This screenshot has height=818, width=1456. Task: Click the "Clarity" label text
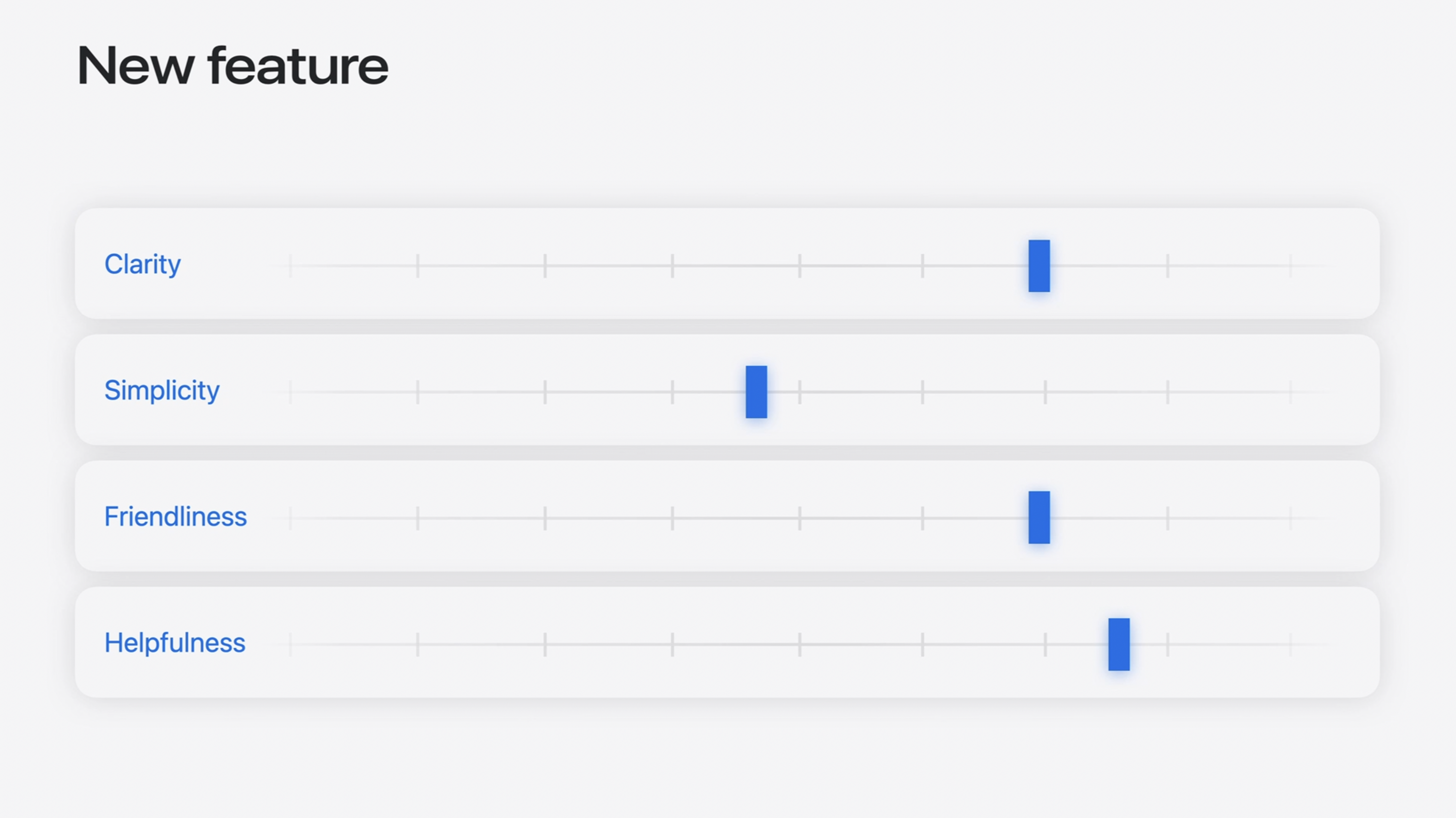(x=143, y=264)
